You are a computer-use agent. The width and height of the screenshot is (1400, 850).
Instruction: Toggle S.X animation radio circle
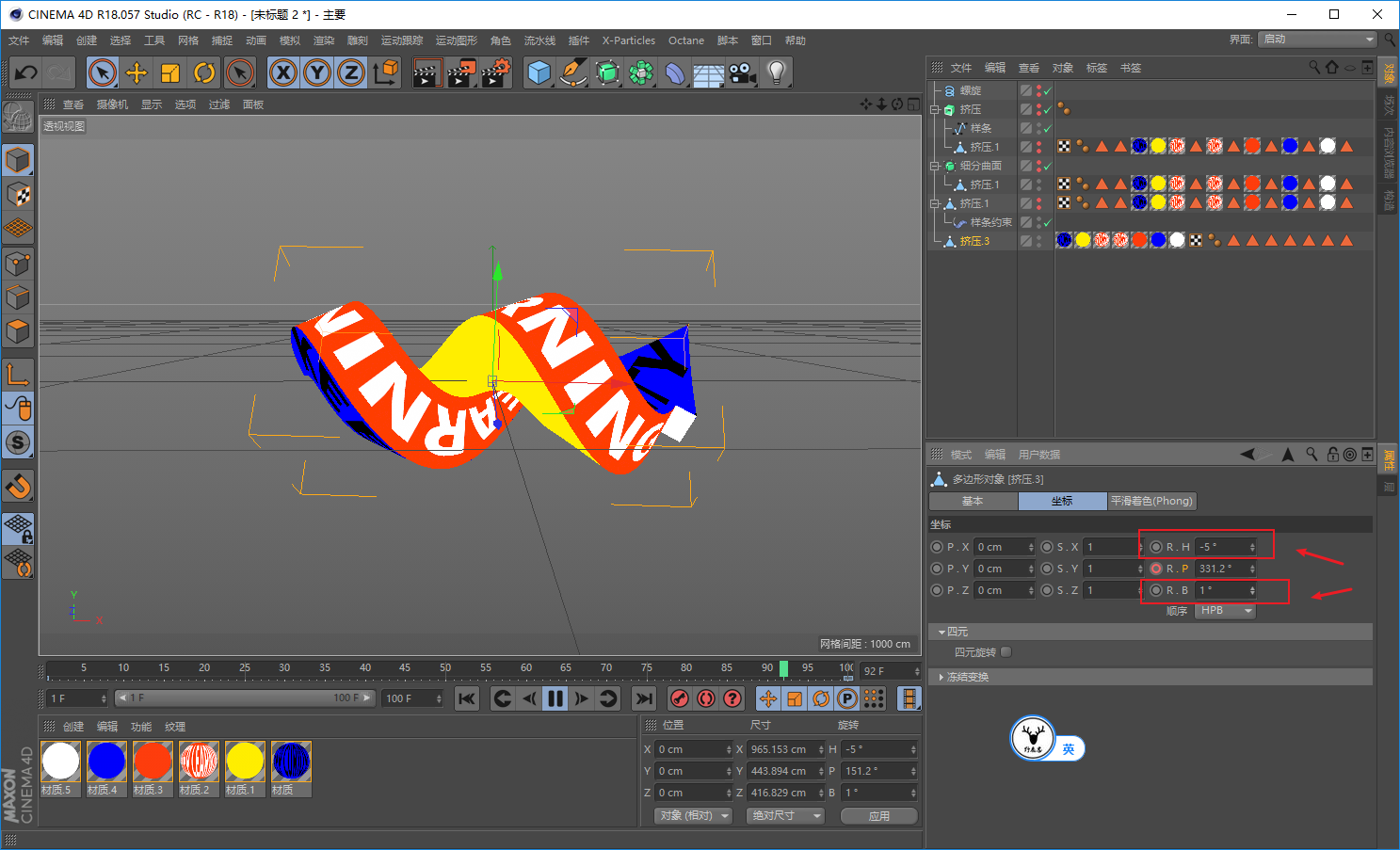(1047, 547)
